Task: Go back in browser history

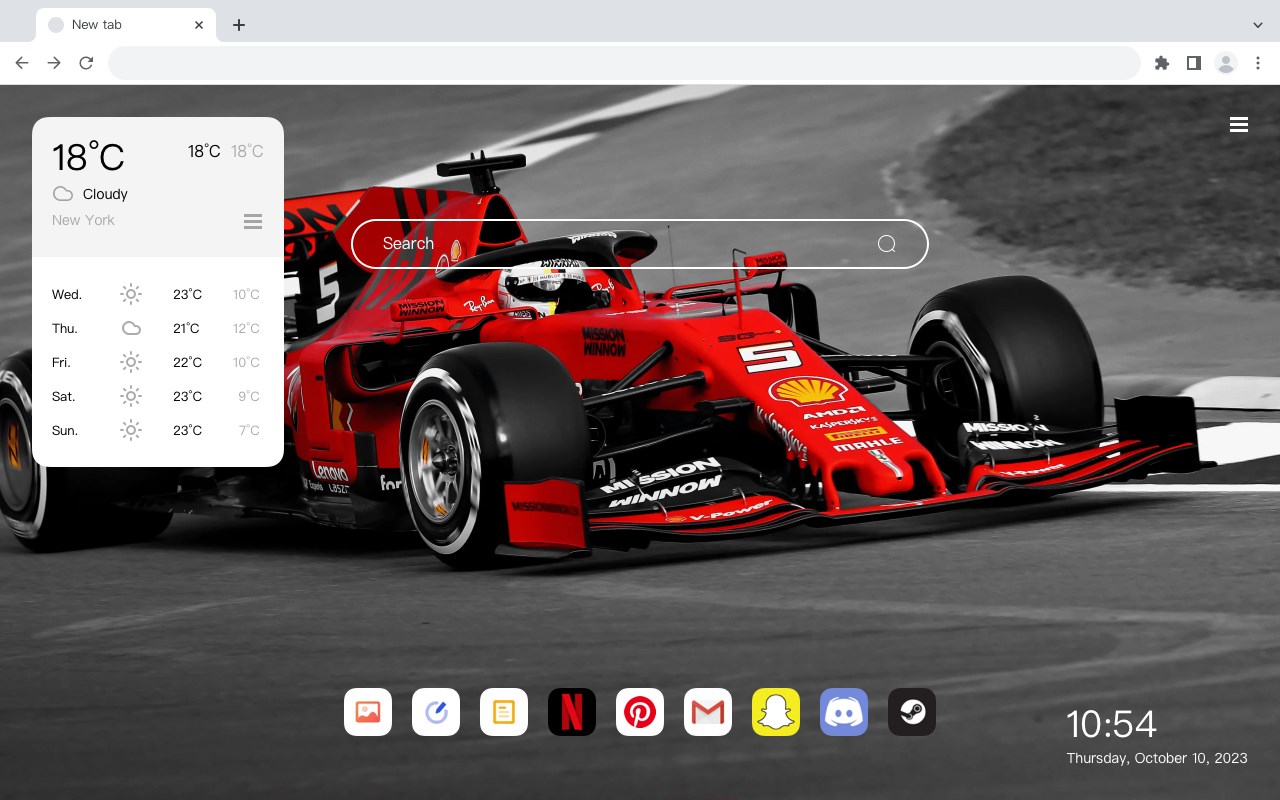Action: point(22,63)
